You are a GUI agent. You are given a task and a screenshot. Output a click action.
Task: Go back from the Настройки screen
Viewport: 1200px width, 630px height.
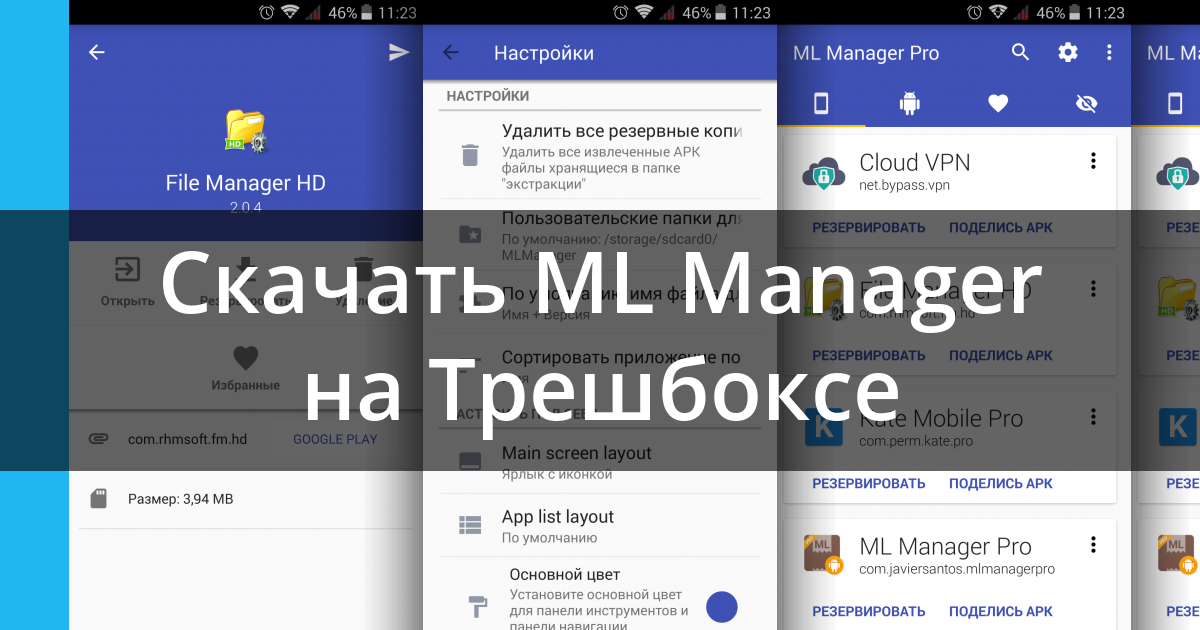[x=451, y=53]
